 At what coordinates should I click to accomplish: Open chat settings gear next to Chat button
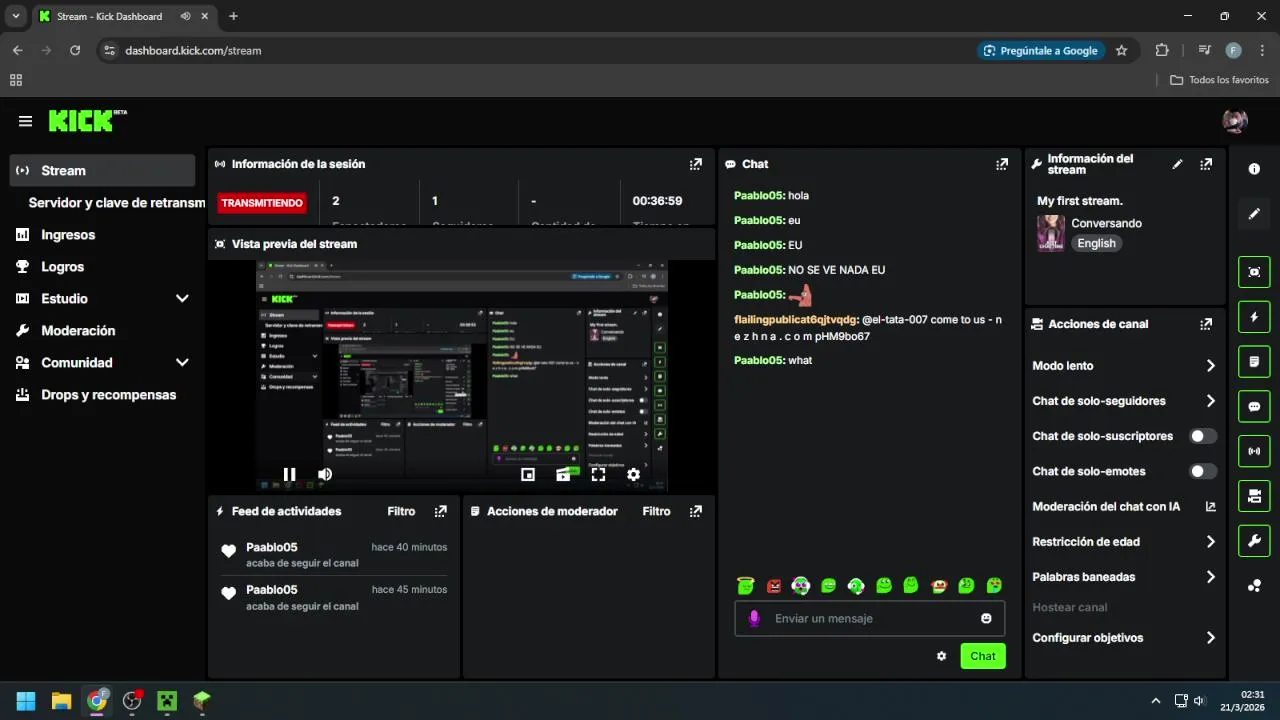941,656
